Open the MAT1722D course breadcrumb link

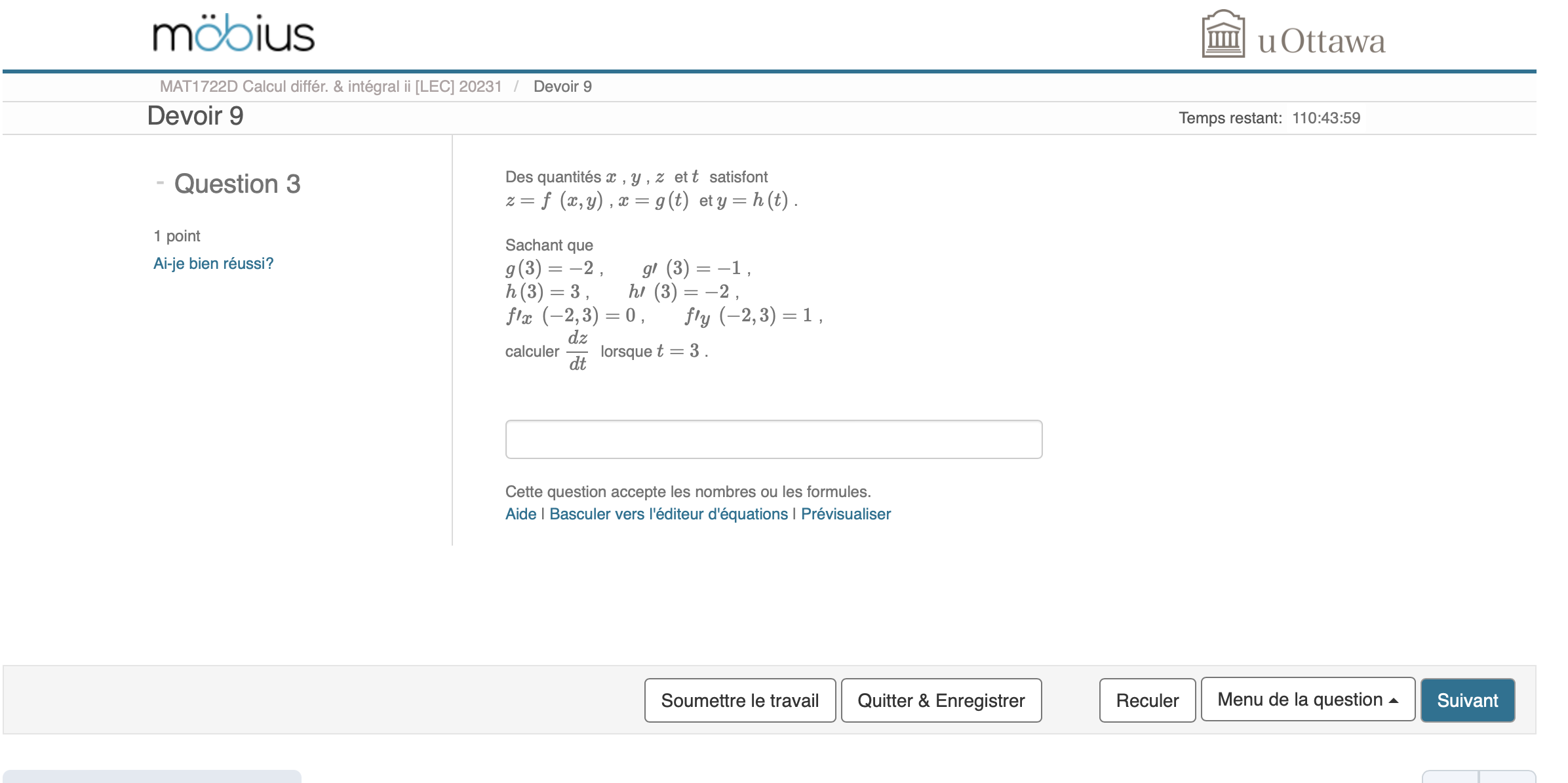[331, 86]
